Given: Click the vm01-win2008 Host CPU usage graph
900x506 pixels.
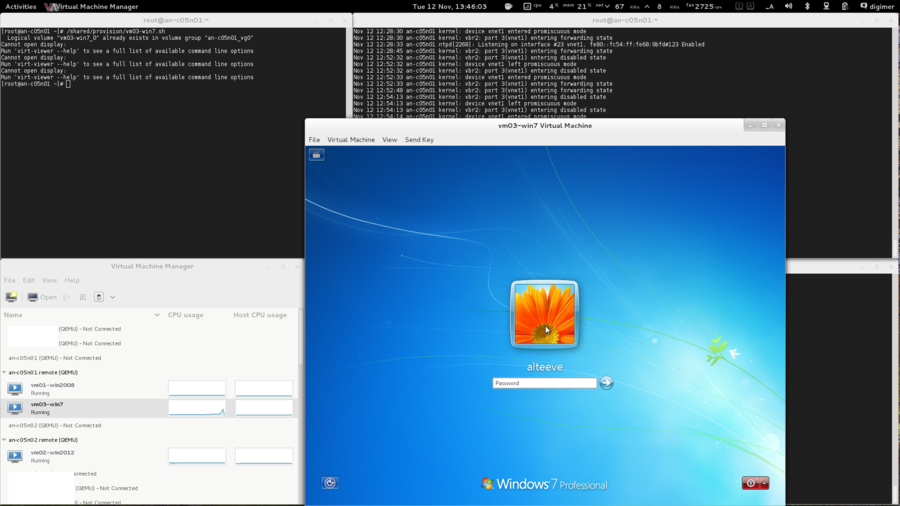Looking at the screenshot, I should (264, 388).
